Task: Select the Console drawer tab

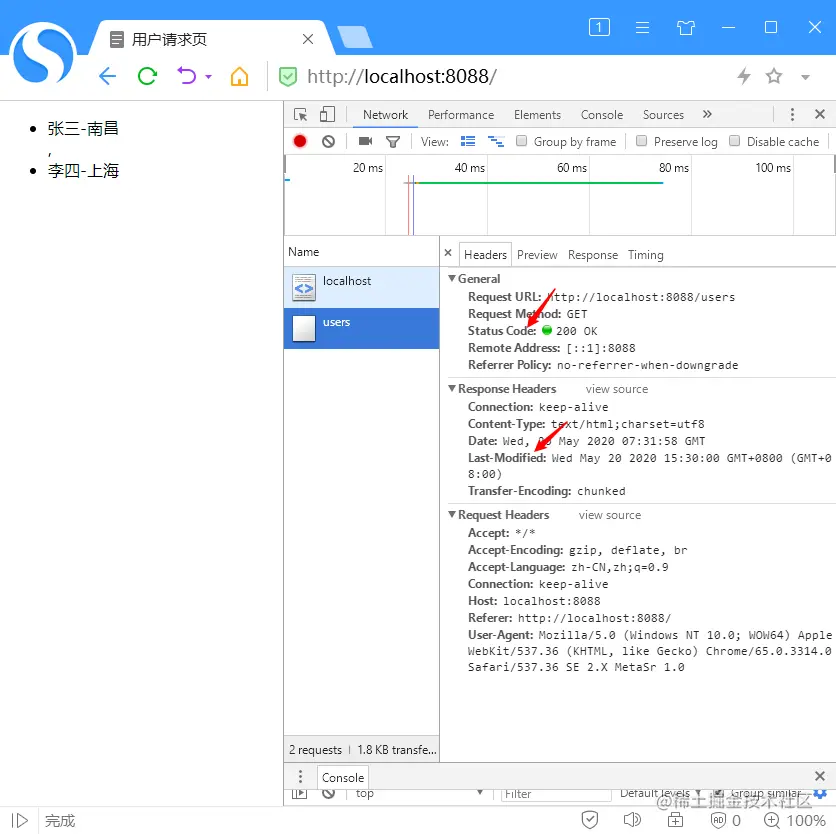Action: 343,777
